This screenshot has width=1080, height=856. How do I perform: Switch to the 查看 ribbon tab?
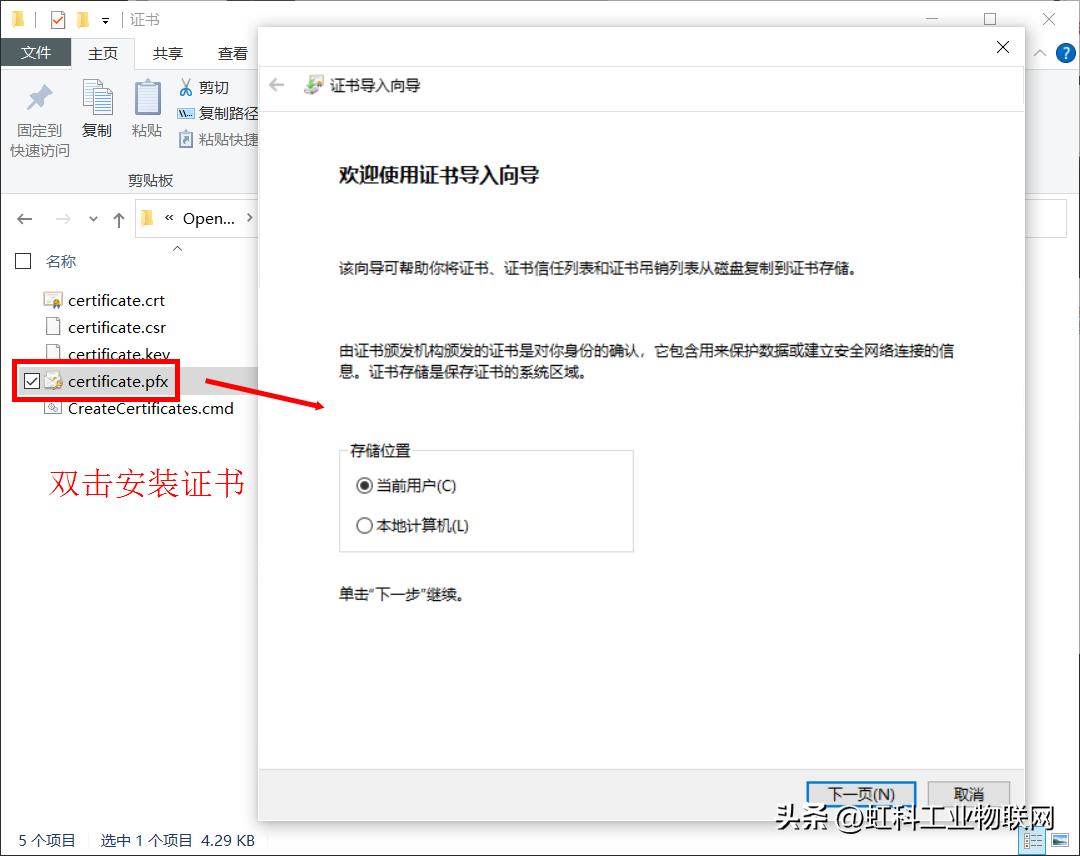(x=232, y=53)
